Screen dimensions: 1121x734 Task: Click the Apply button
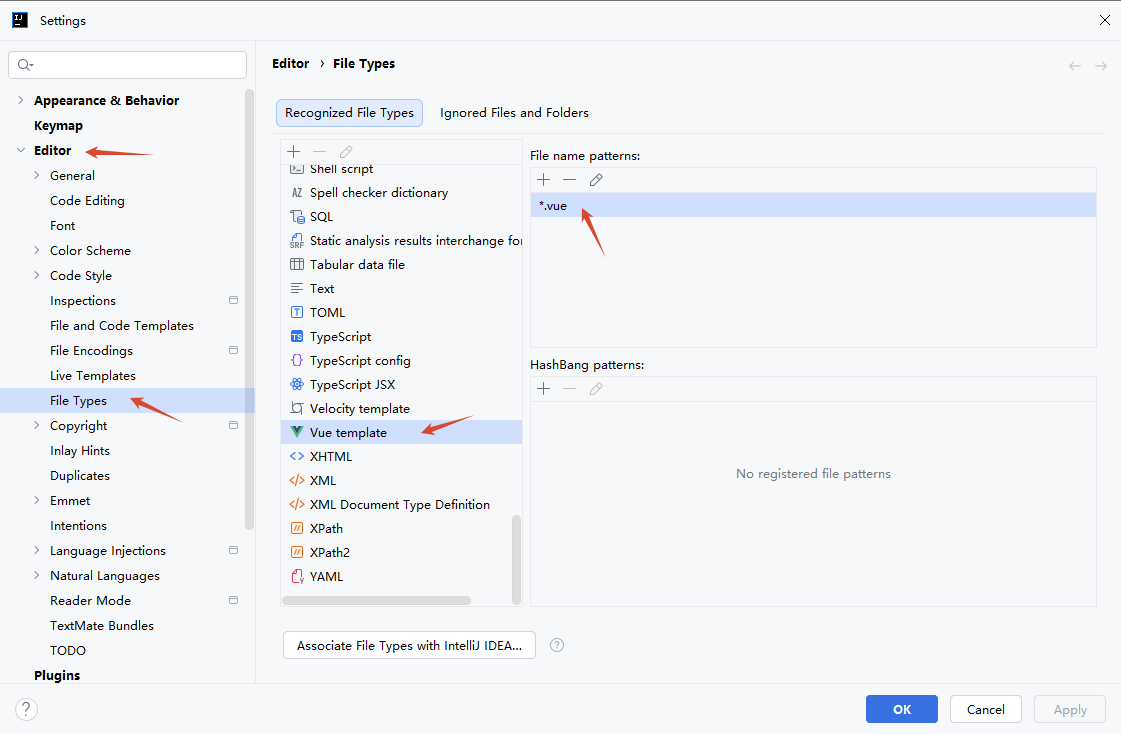1070,709
